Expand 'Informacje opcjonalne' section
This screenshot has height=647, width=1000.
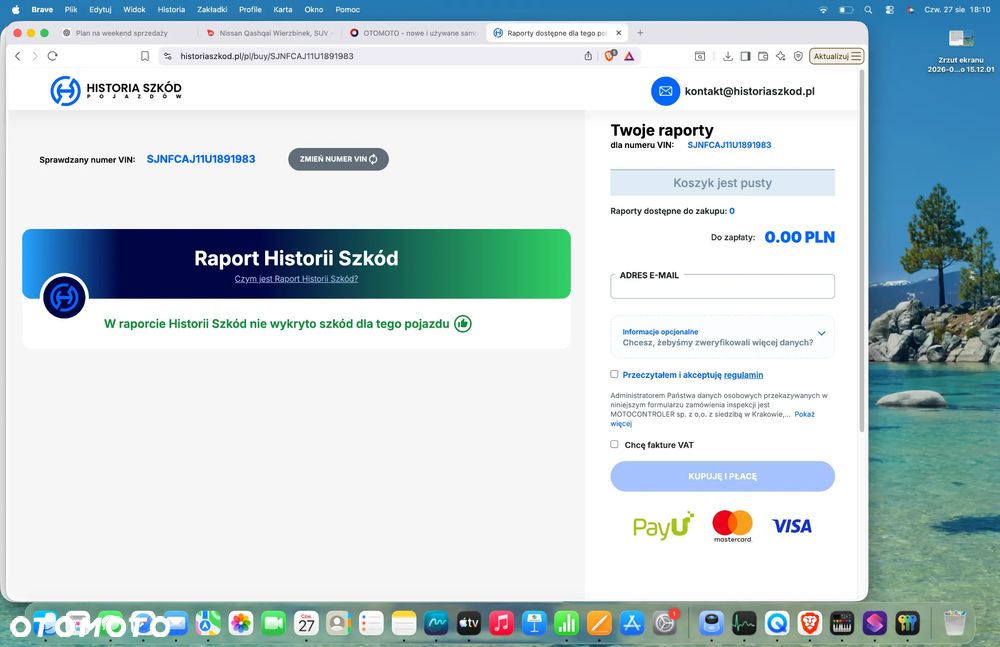tap(722, 337)
